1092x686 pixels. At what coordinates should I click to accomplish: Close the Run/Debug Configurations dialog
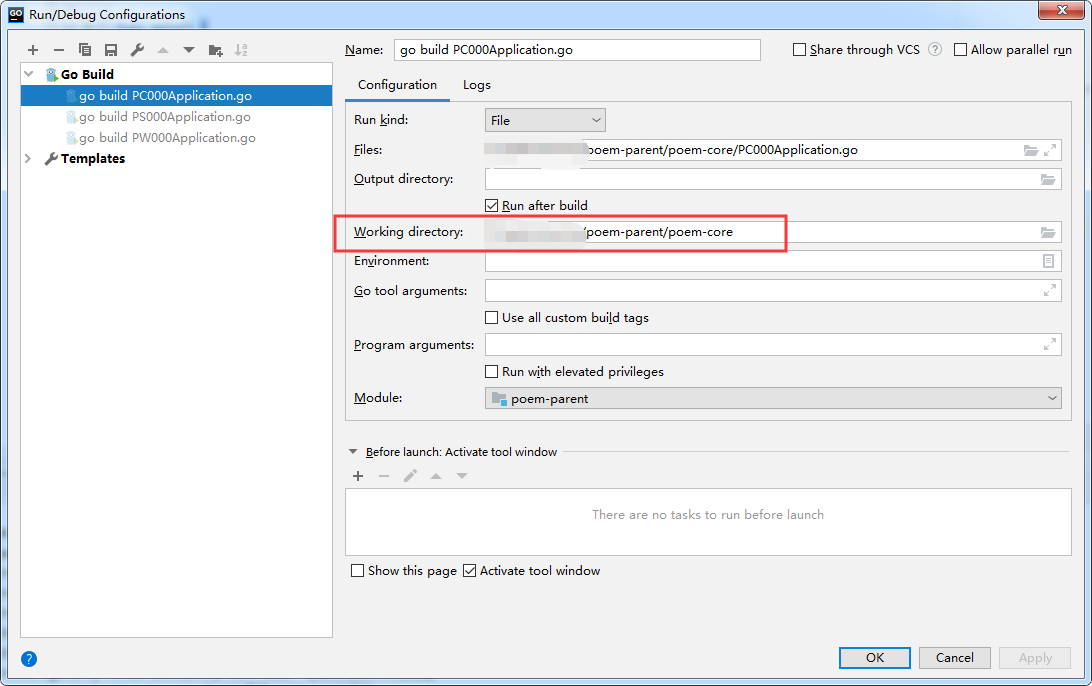(1062, 10)
